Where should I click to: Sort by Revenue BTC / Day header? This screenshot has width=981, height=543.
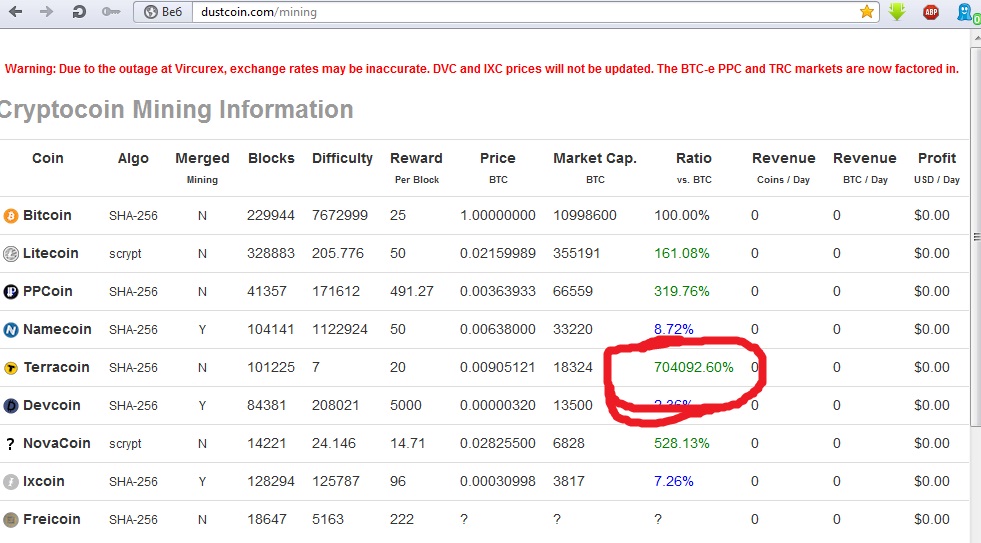(x=865, y=168)
